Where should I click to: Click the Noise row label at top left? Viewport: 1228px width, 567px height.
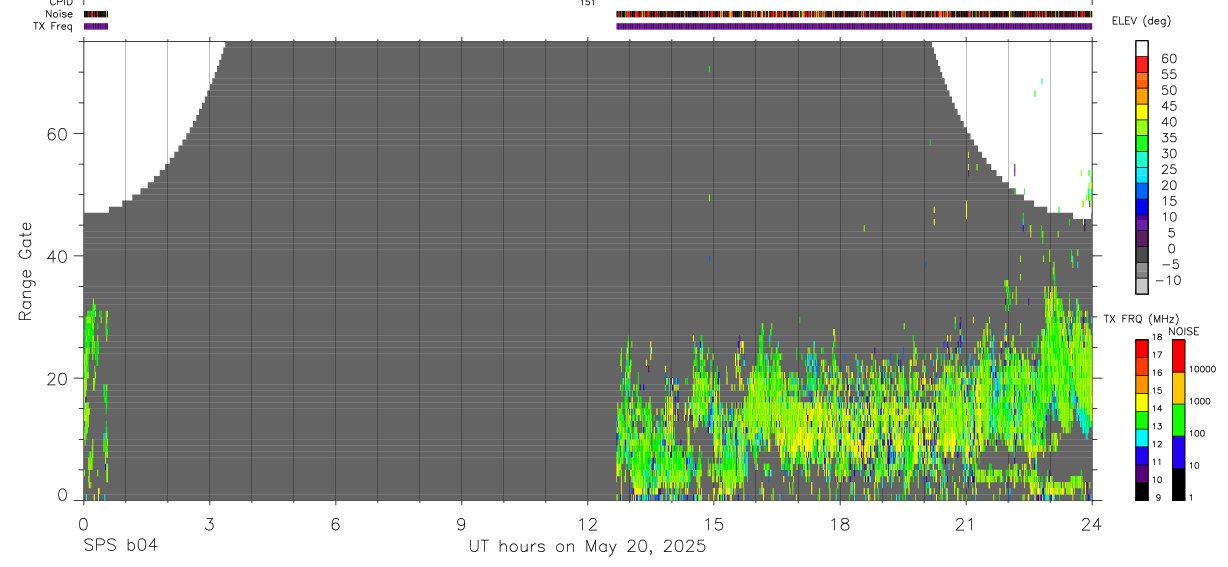click(59, 14)
